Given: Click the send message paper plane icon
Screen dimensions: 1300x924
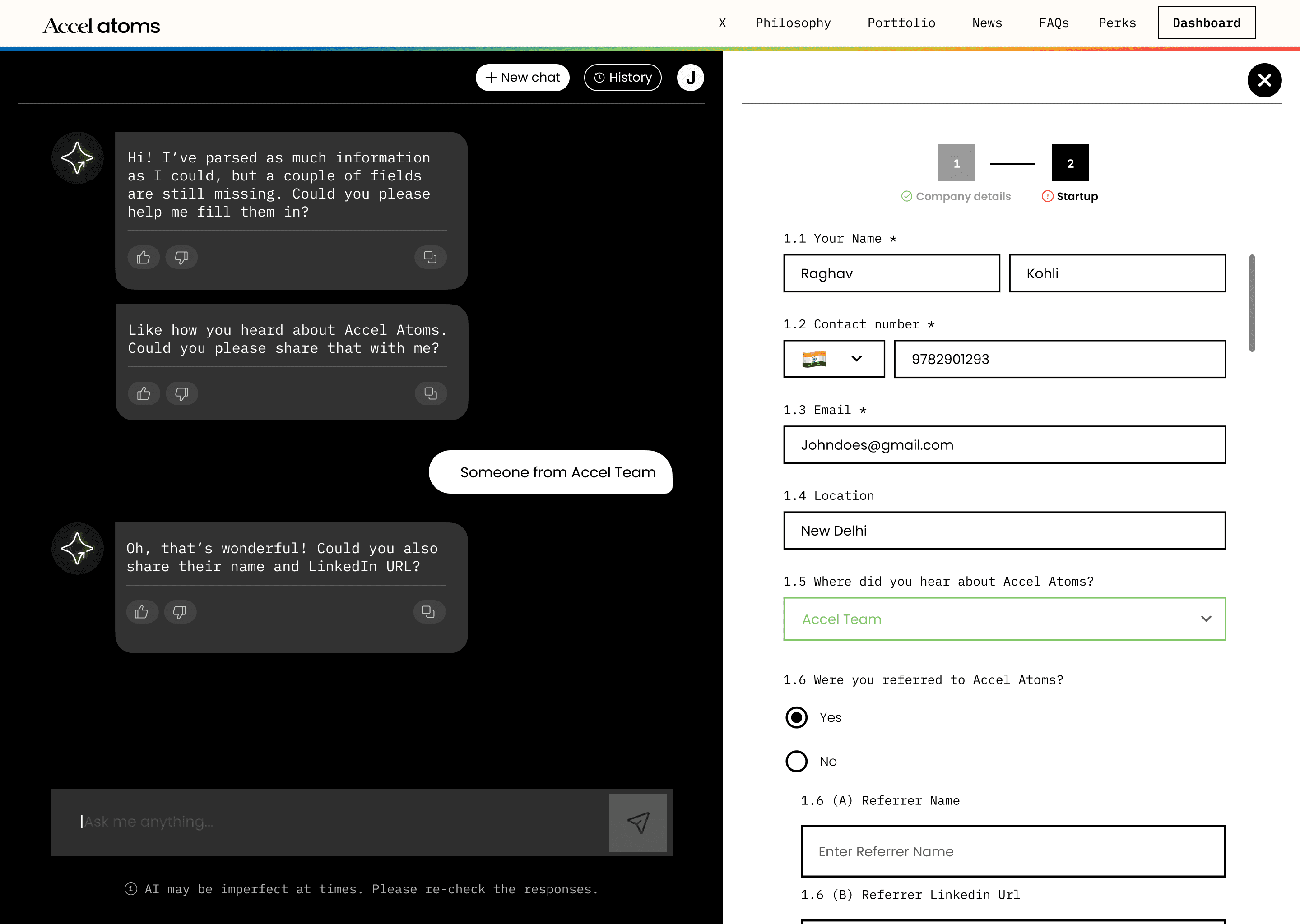Looking at the screenshot, I should pyautogui.click(x=637, y=822).
